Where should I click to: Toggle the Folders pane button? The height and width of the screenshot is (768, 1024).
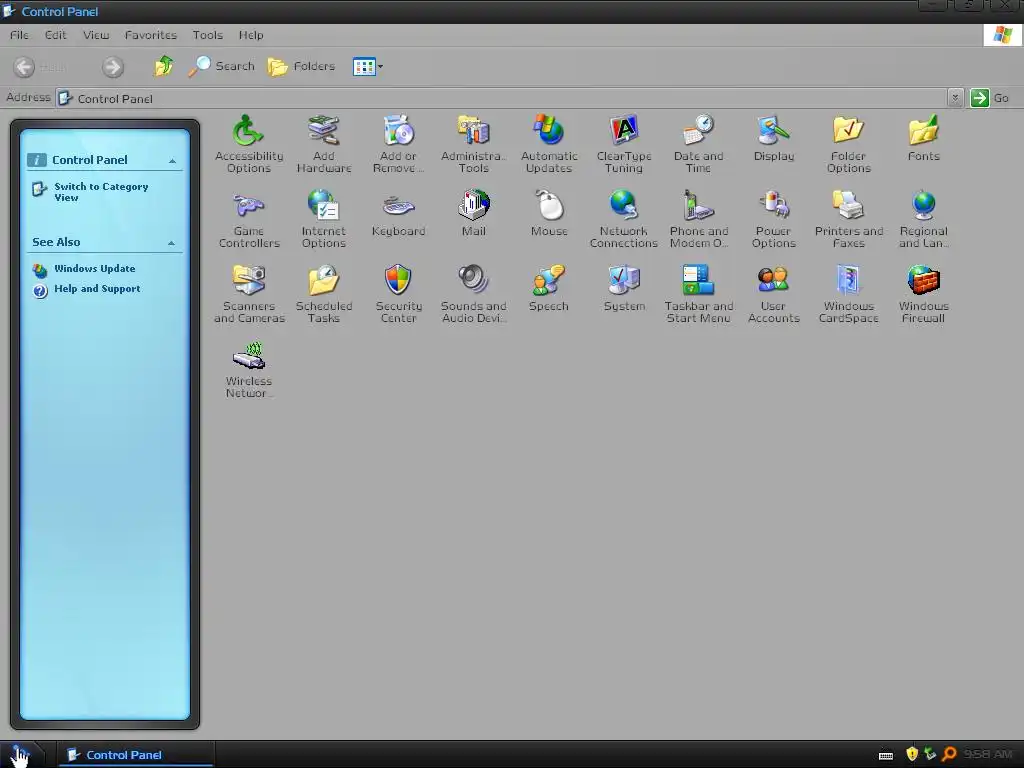pyautogui.click(x=301, y=66)
